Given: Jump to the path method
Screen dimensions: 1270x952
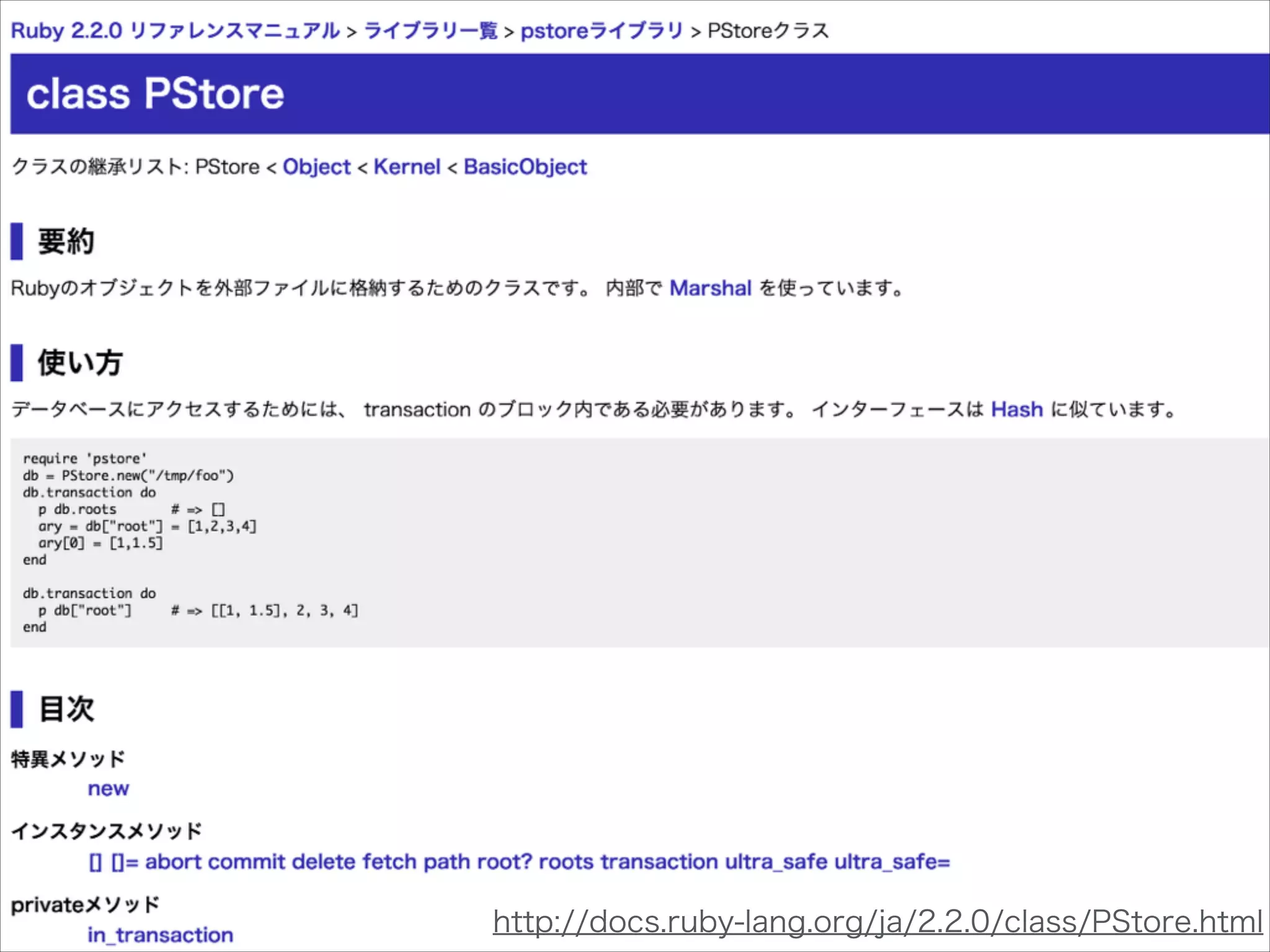Looking at the screenshot, I should [x=446, y=862].
